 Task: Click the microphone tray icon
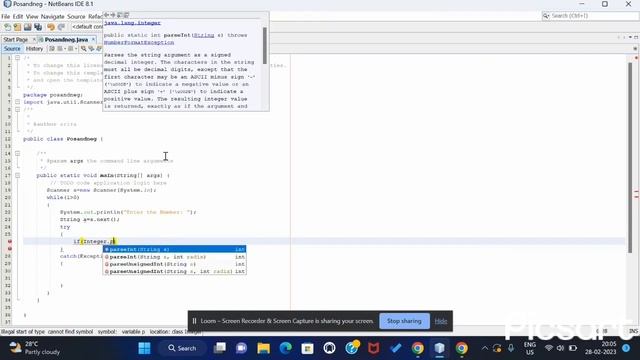click(511, 348)
